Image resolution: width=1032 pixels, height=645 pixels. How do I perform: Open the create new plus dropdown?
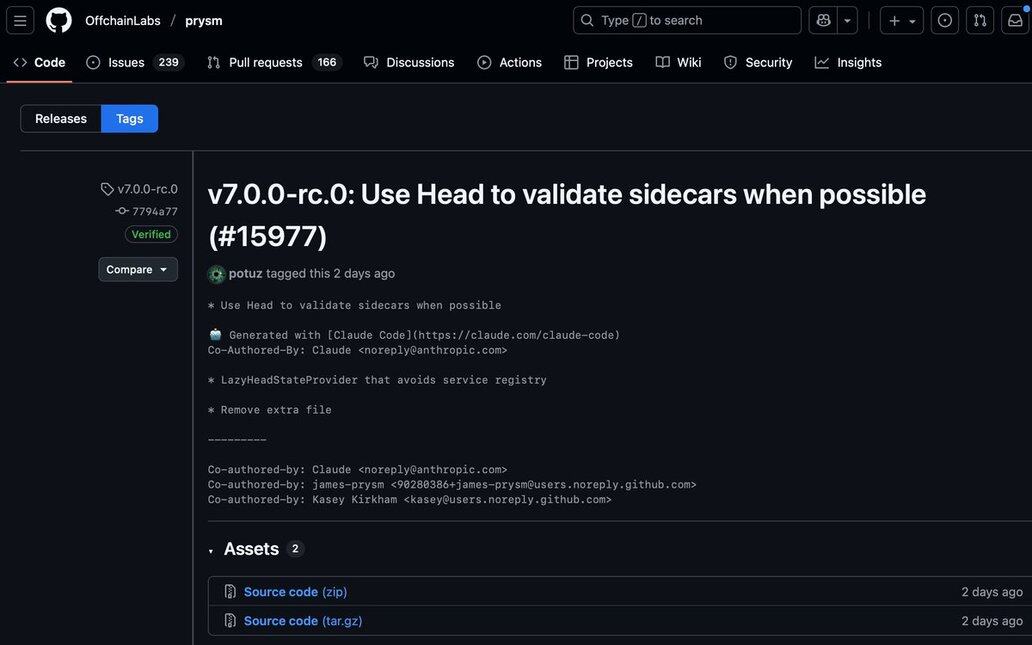click(901, 20)
